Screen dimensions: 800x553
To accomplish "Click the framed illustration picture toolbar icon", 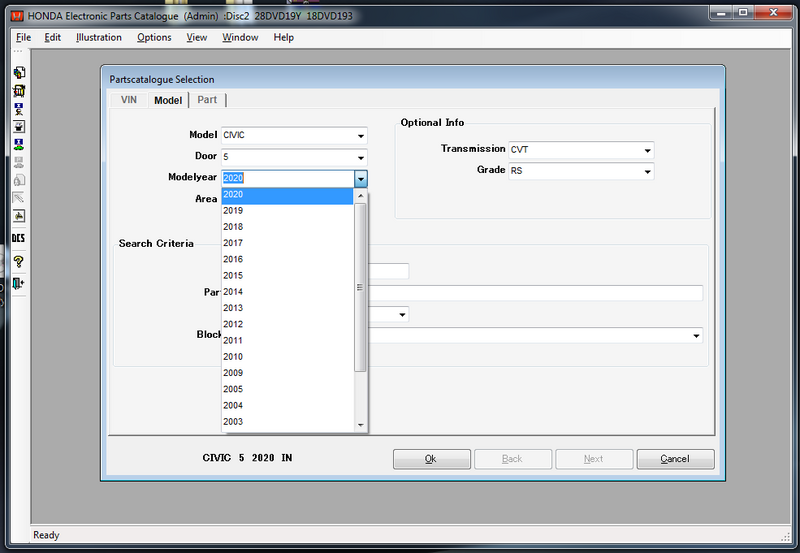I will coord(18,216).
